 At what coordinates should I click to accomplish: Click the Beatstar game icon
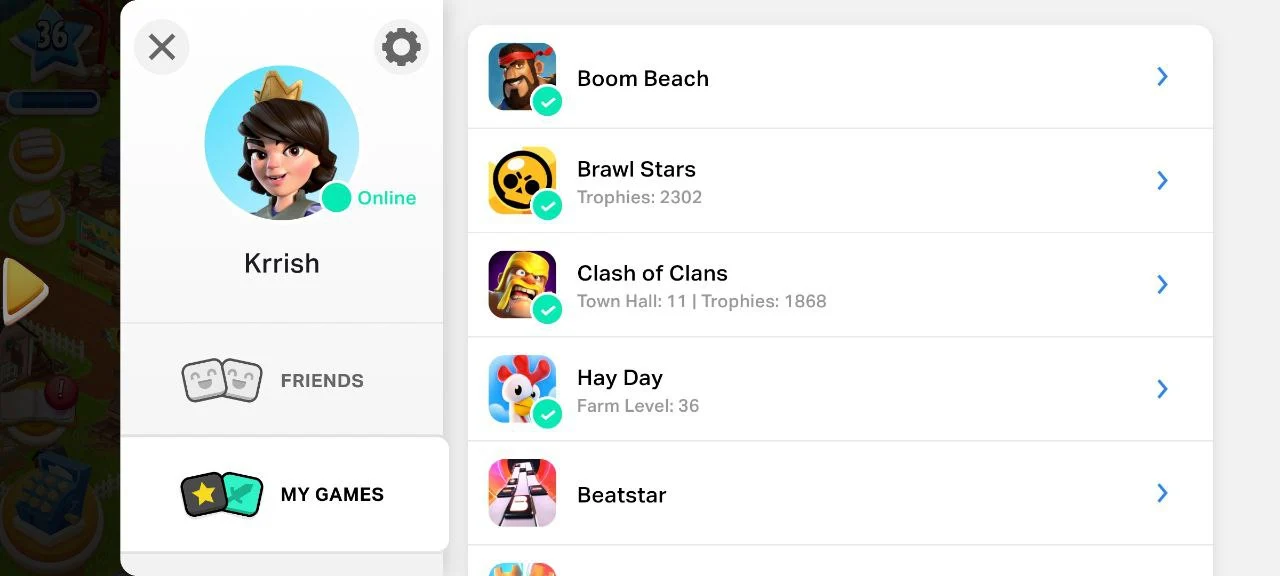(x=522, y=493)
